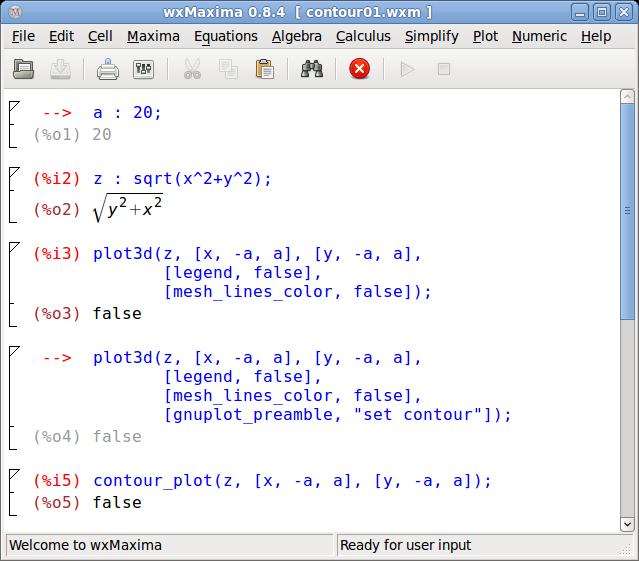Click the 'false' output at %o5

(117, 503)
